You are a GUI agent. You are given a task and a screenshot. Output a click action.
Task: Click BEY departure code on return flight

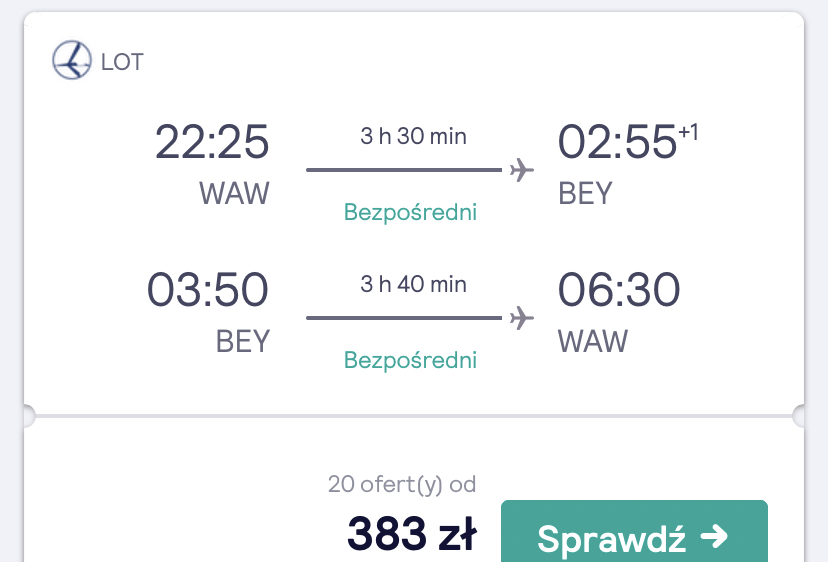tap(243, 341)
